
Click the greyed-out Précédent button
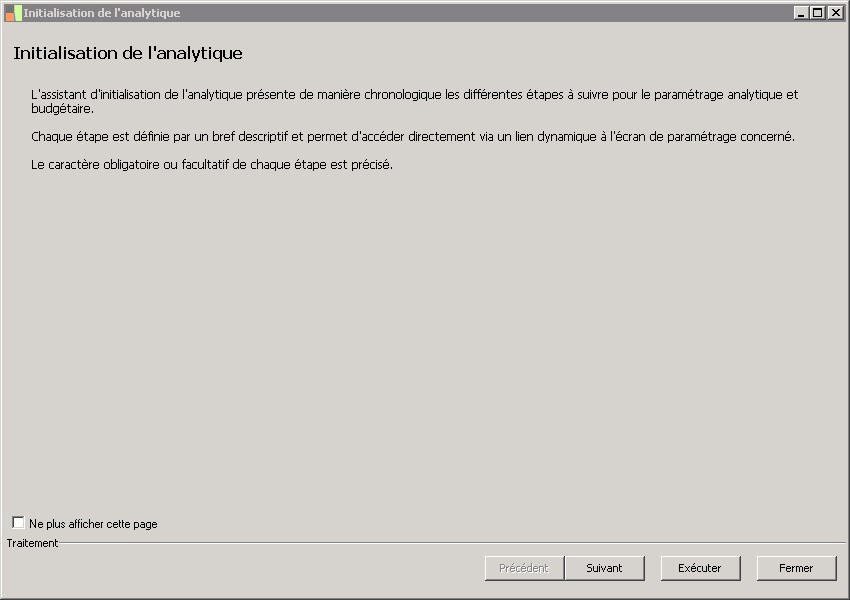click(524, 568)
